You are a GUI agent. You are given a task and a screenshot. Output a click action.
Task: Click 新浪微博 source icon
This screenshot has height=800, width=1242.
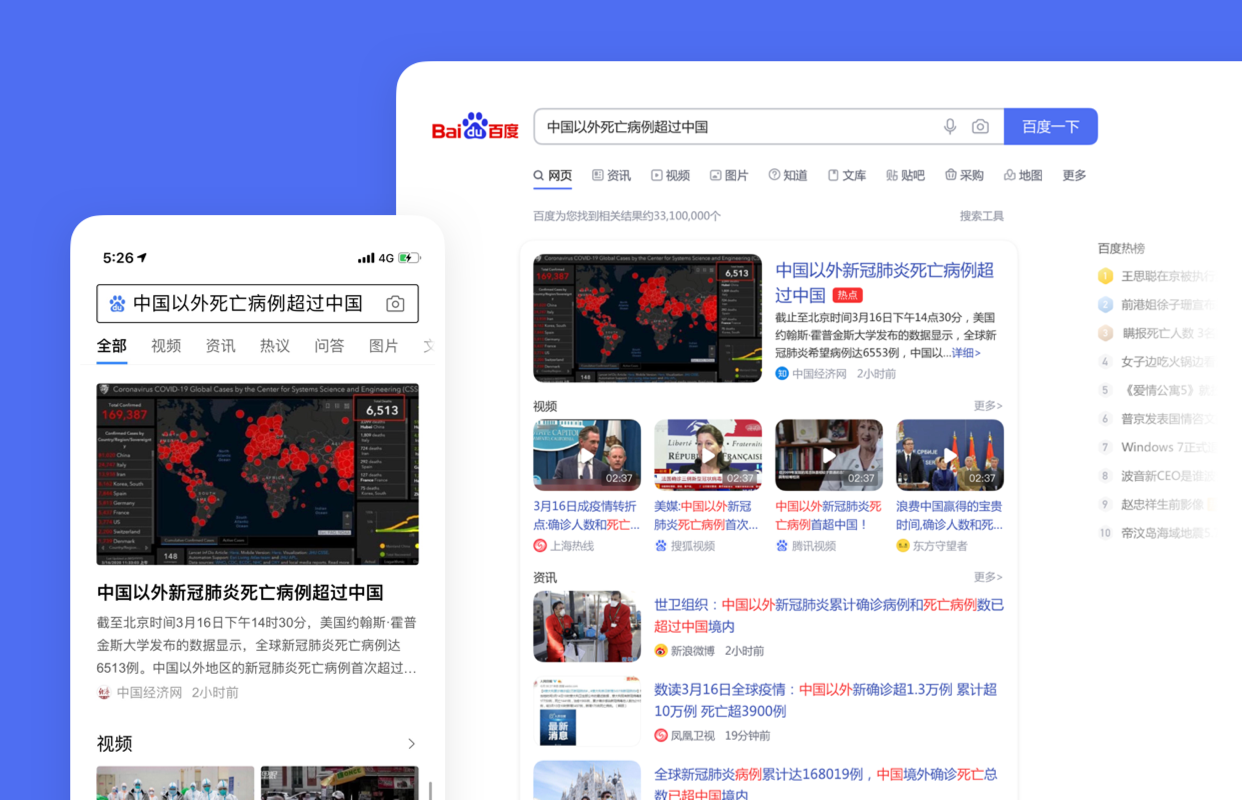pyautogui.click(x=661, y=651)
